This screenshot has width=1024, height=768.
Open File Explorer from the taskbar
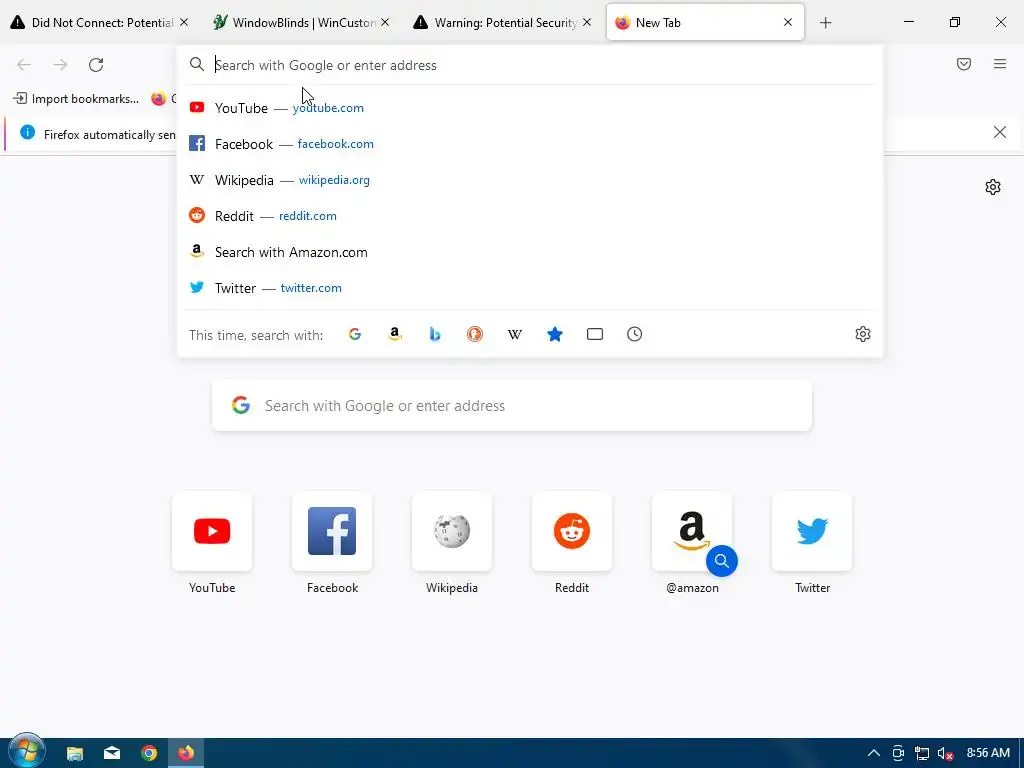tap(75, 753)
